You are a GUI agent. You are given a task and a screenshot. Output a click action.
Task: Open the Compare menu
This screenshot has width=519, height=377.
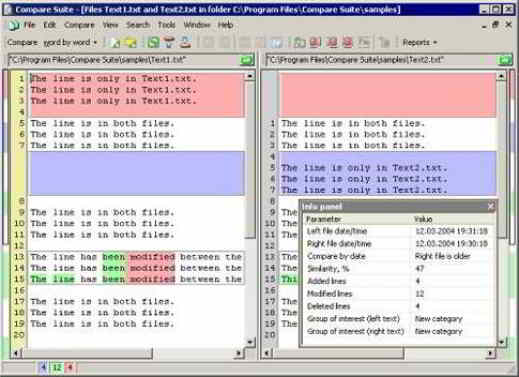click(79, 25)
